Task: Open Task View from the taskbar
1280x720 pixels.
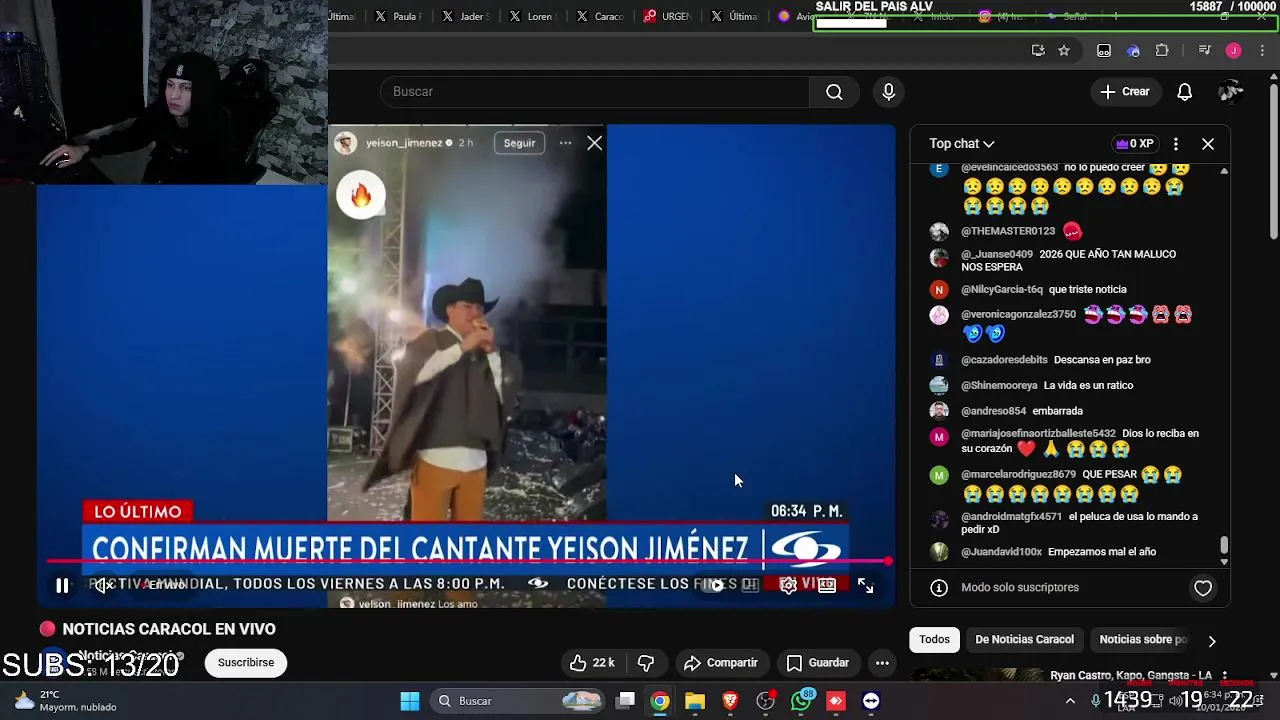Action: pyautogui.click(x=625, y=701)
